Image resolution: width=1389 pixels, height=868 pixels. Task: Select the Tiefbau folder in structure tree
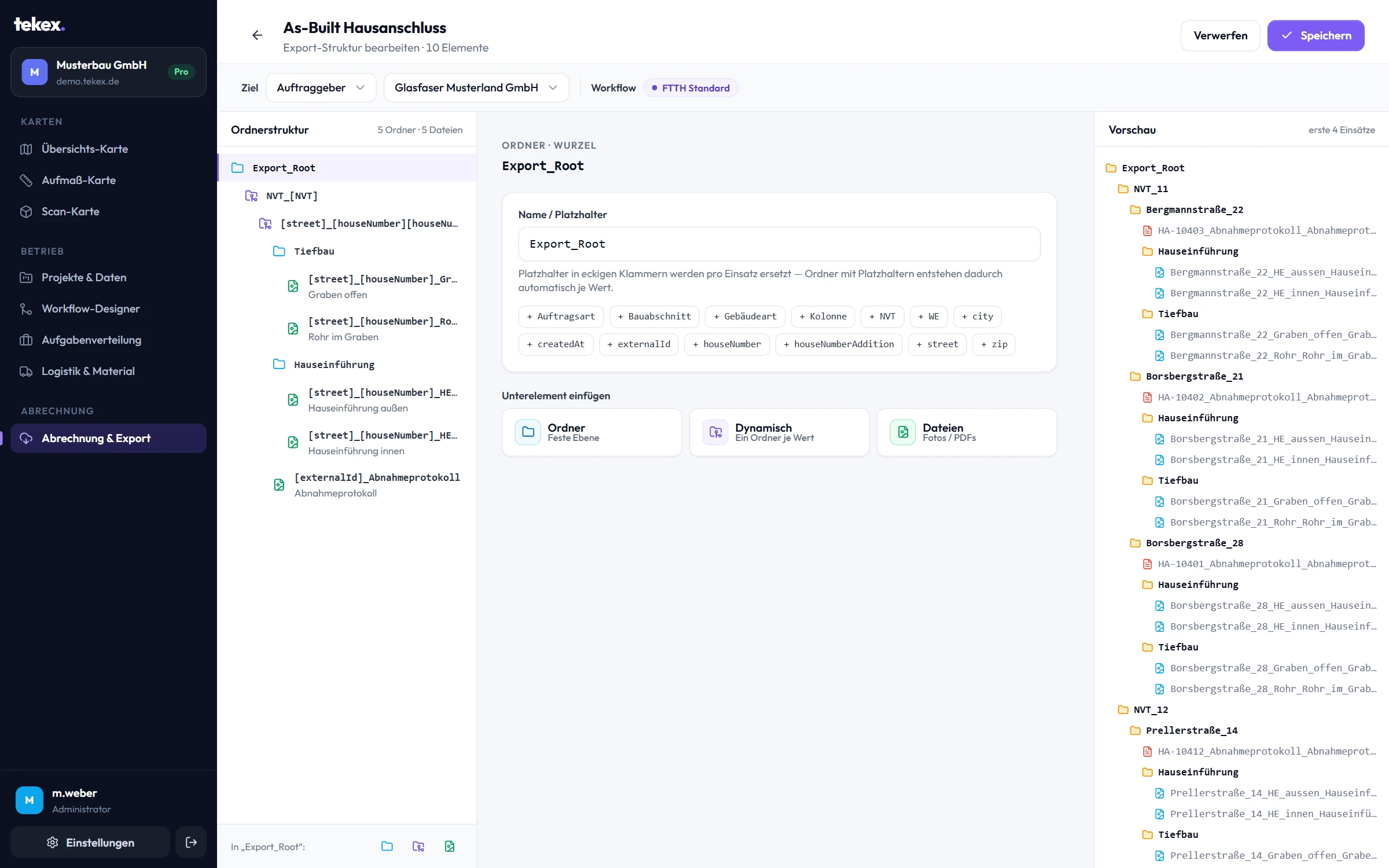click(x=347, y=251)
